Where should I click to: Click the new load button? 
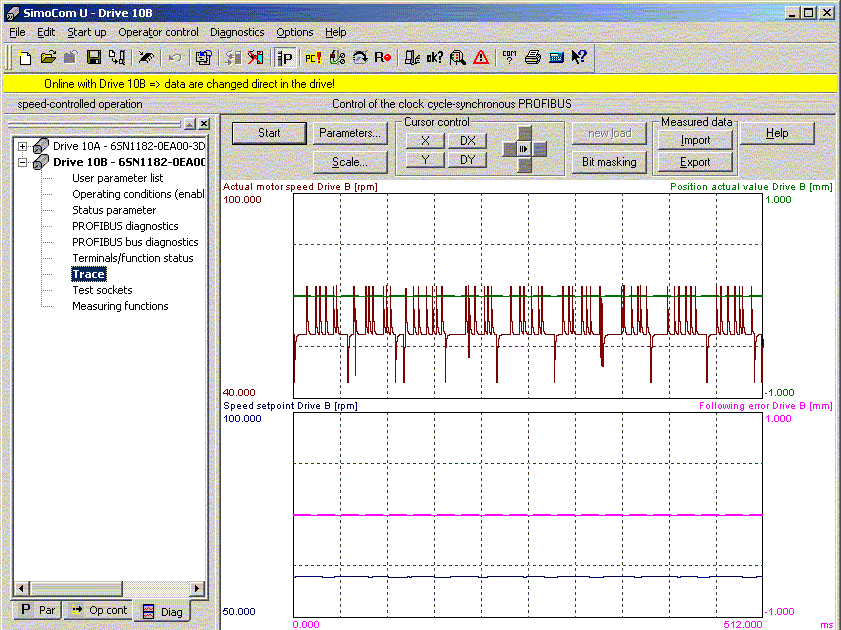pos(609,133)
